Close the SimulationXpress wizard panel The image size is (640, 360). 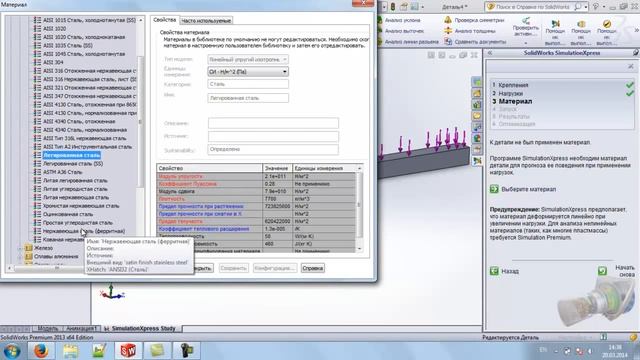coord(631,66)
